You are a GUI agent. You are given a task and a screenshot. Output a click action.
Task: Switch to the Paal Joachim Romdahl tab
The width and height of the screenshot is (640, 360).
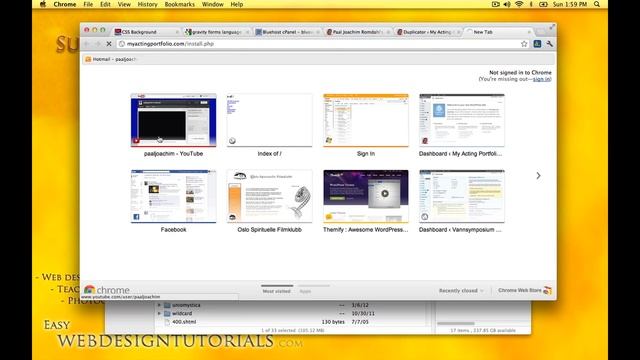[358, 31]
